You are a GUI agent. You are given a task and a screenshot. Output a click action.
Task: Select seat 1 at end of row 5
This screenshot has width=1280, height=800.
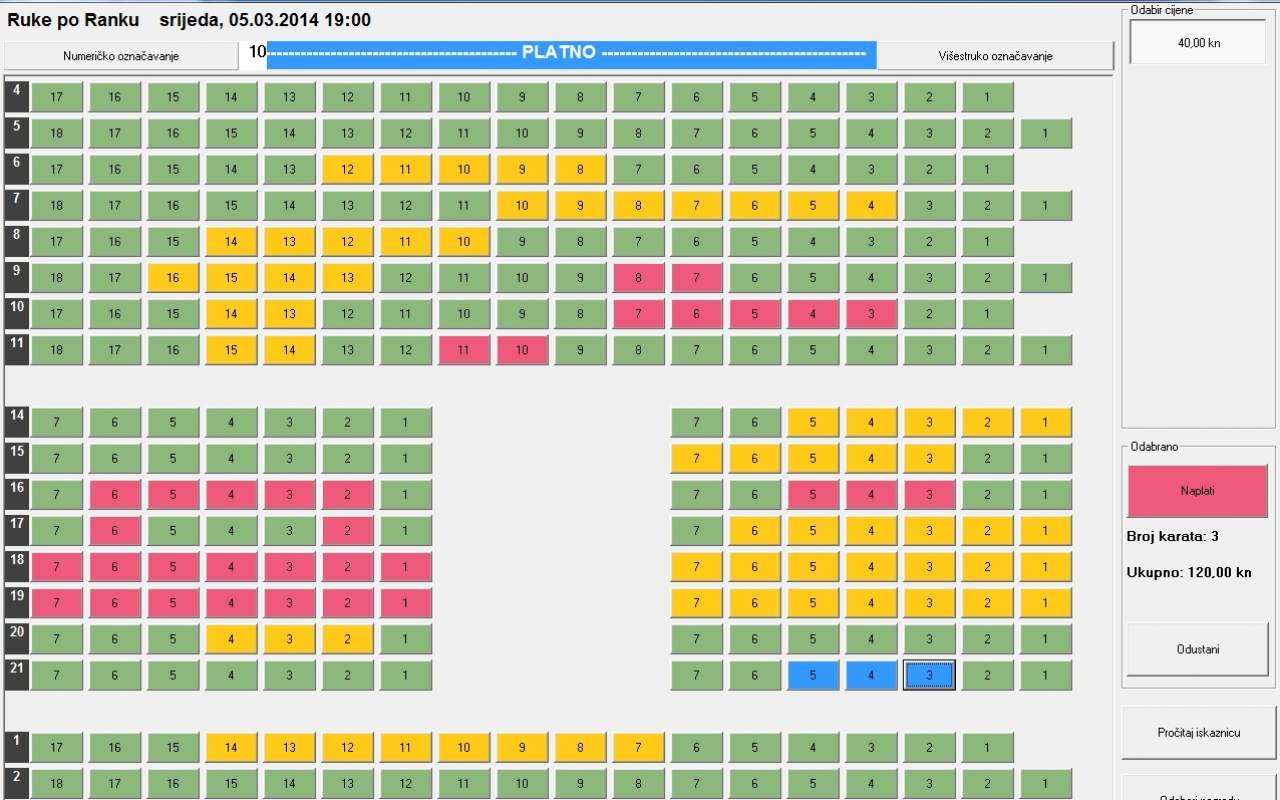click(1045, 133)
